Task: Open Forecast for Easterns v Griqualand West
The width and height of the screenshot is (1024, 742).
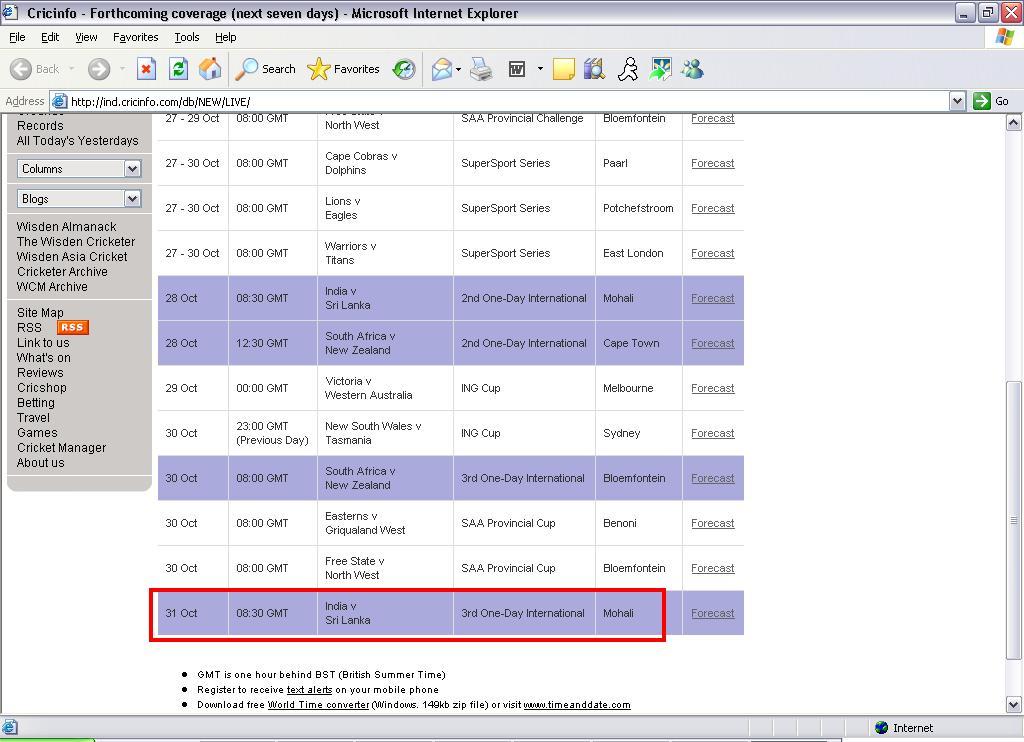Action: tap(712, 523)
